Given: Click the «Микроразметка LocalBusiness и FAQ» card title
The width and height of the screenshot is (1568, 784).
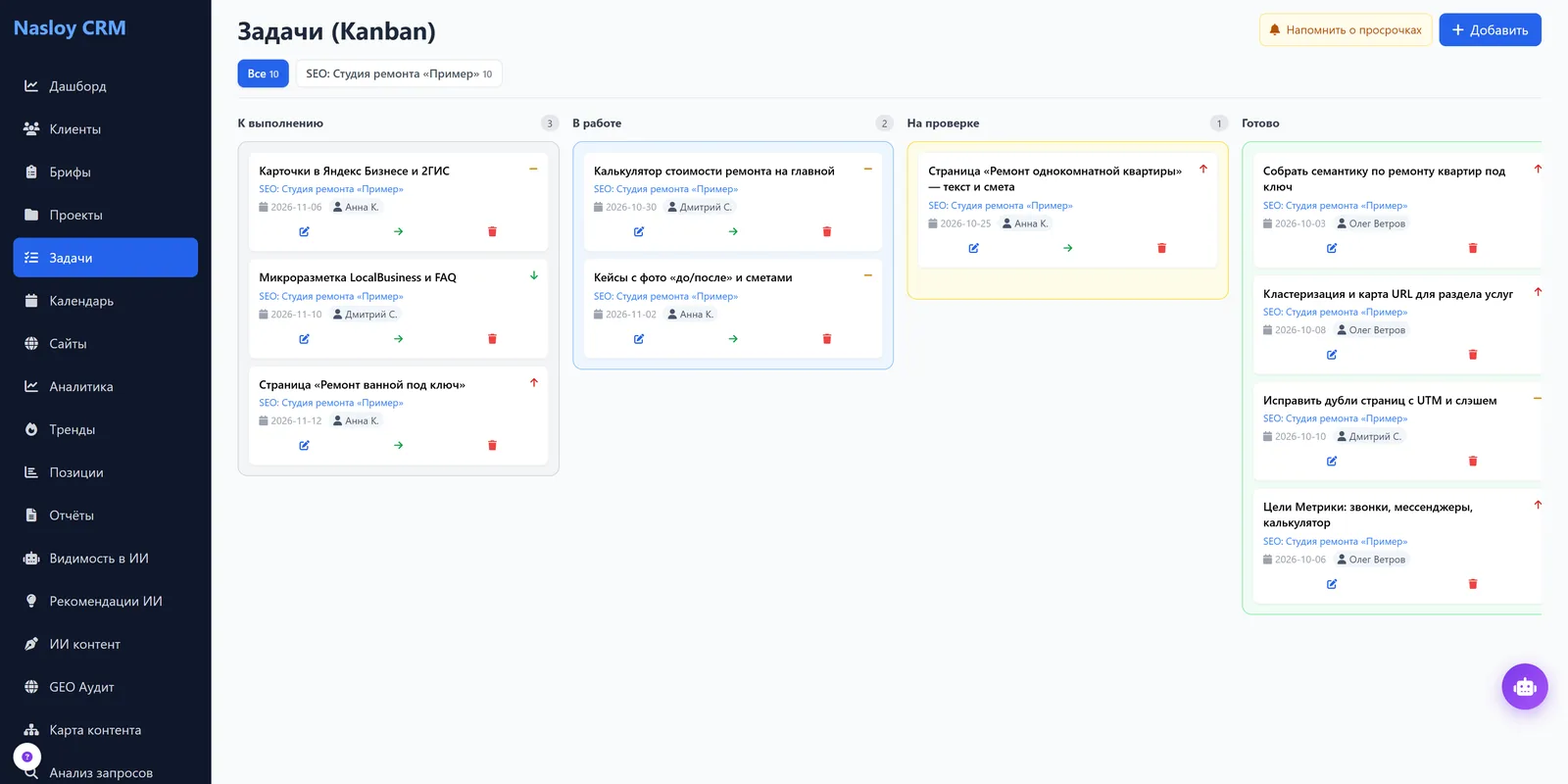Looking at the screenshot, I should click(358, 278).
